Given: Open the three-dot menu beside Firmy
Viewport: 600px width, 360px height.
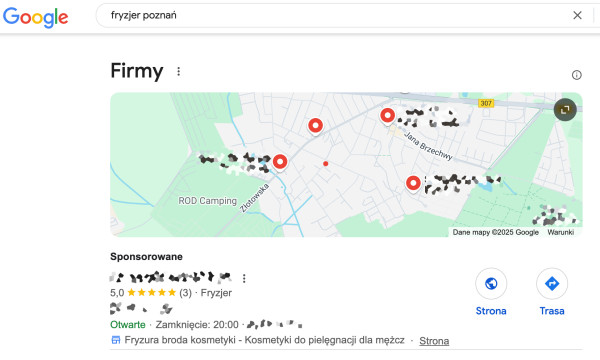Looking at the screenshot, I should tap(178, 72).
